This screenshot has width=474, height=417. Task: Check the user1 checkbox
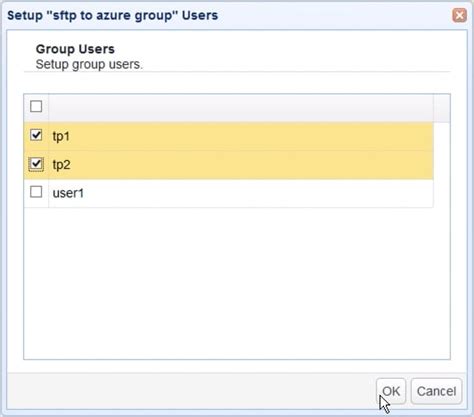pos(36,192)
